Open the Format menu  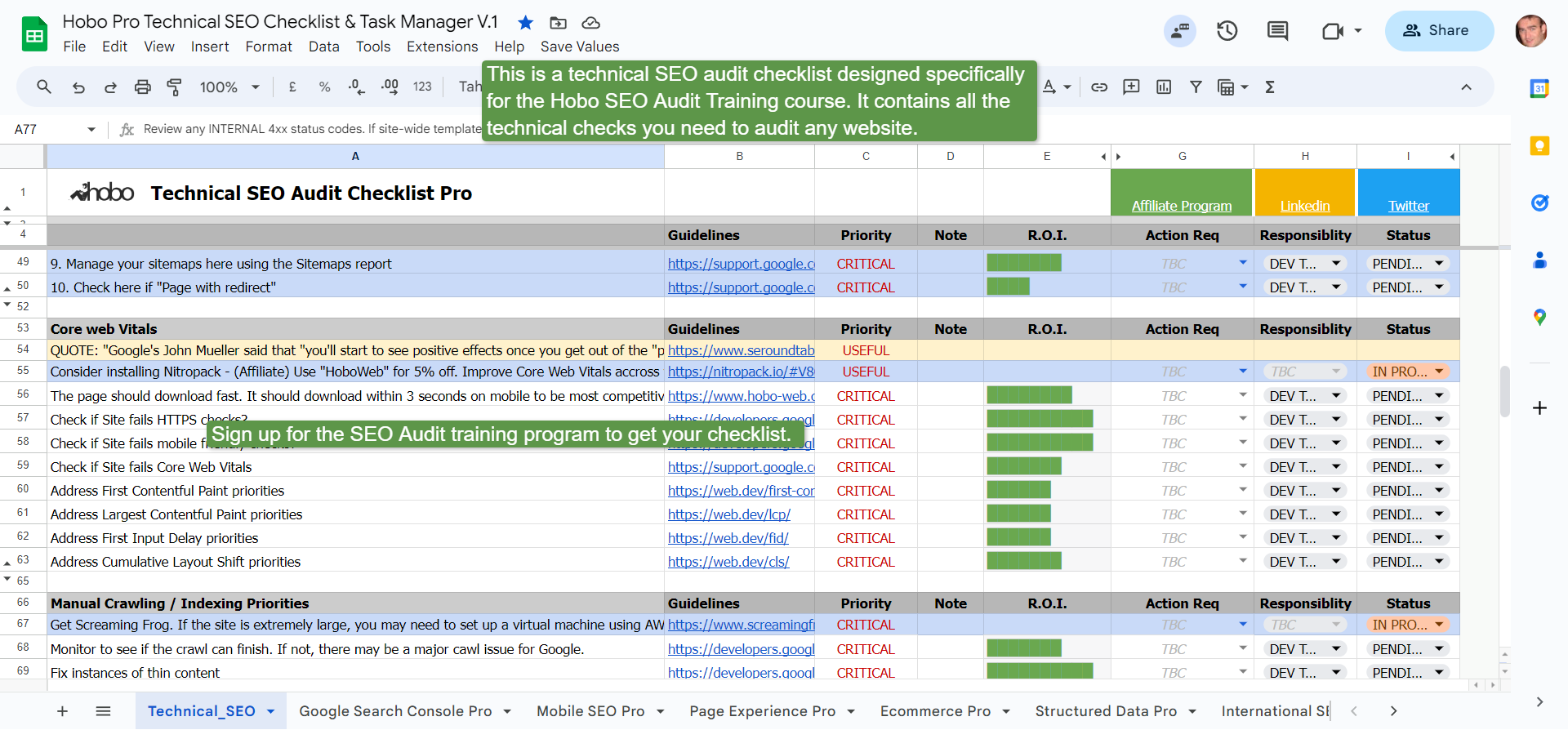[269, 47]
